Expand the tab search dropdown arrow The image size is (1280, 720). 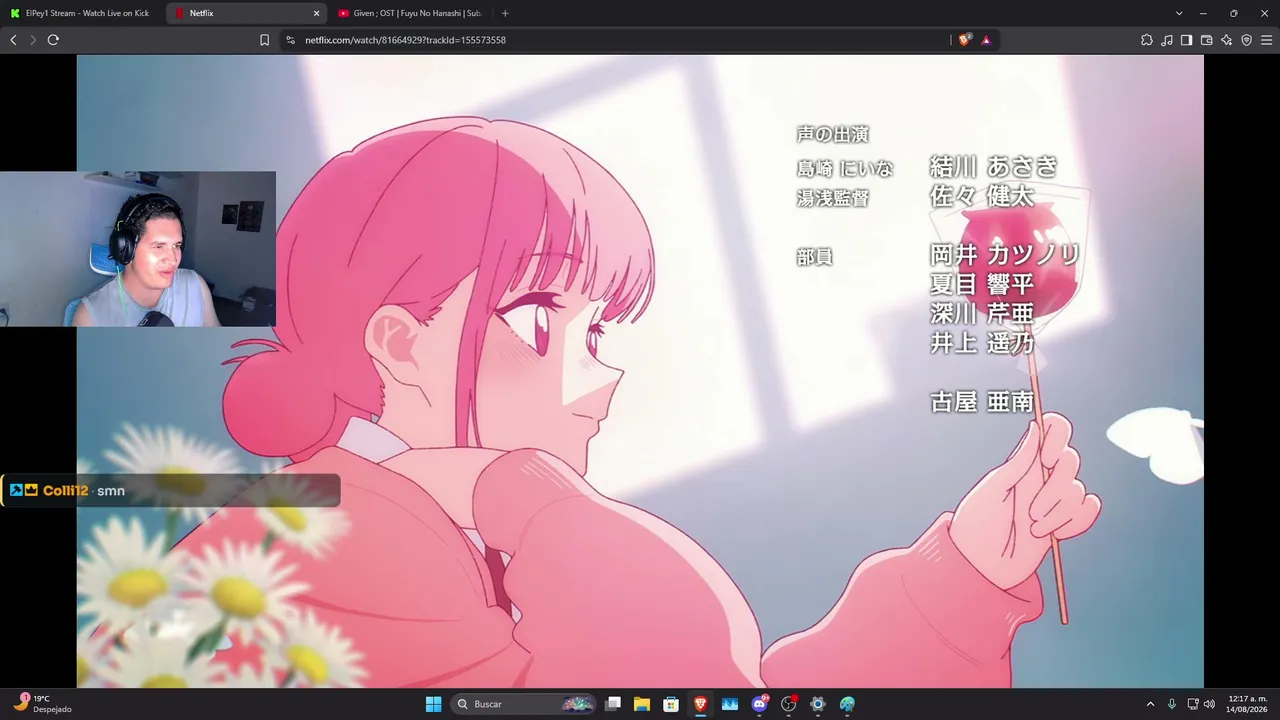(x=1179, y=13)
